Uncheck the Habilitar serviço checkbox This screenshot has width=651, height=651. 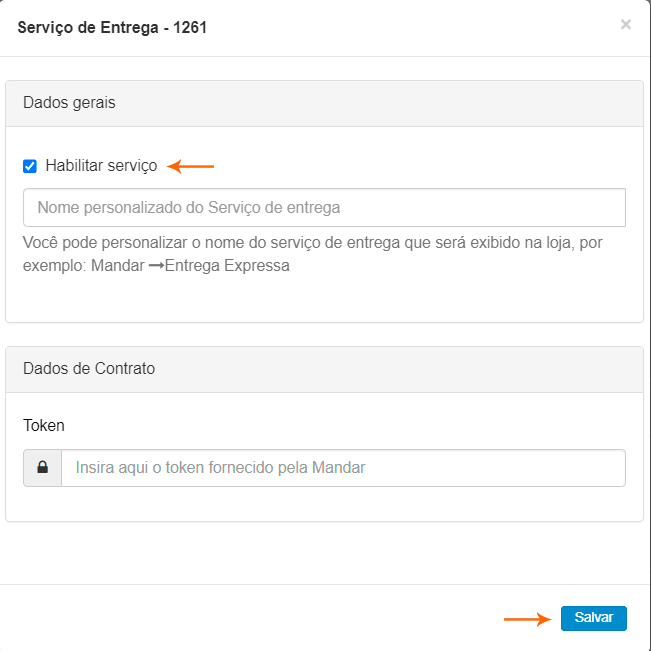pyautogui.click(x=30, y=166)
